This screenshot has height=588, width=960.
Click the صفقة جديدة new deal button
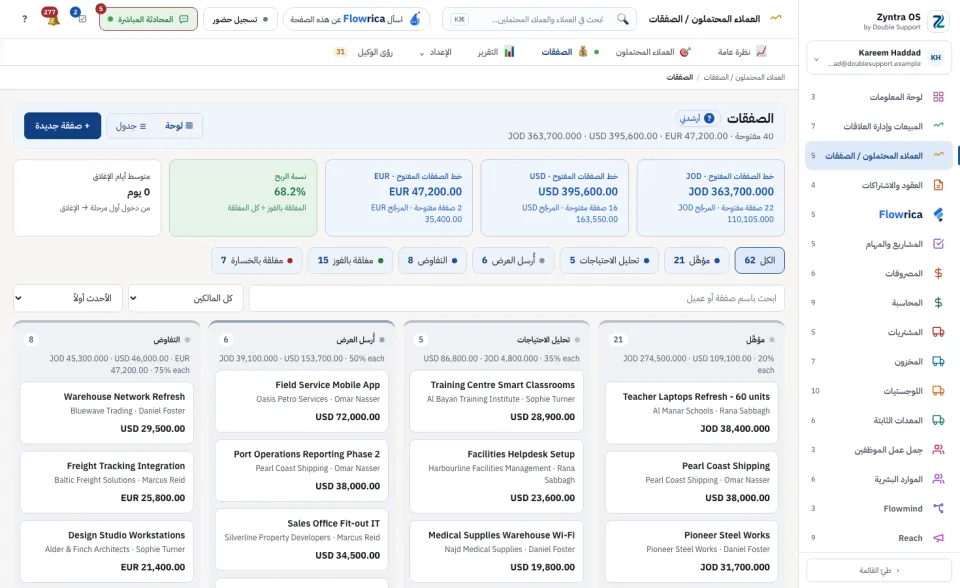pyautogui.click(x=62, y=126)
